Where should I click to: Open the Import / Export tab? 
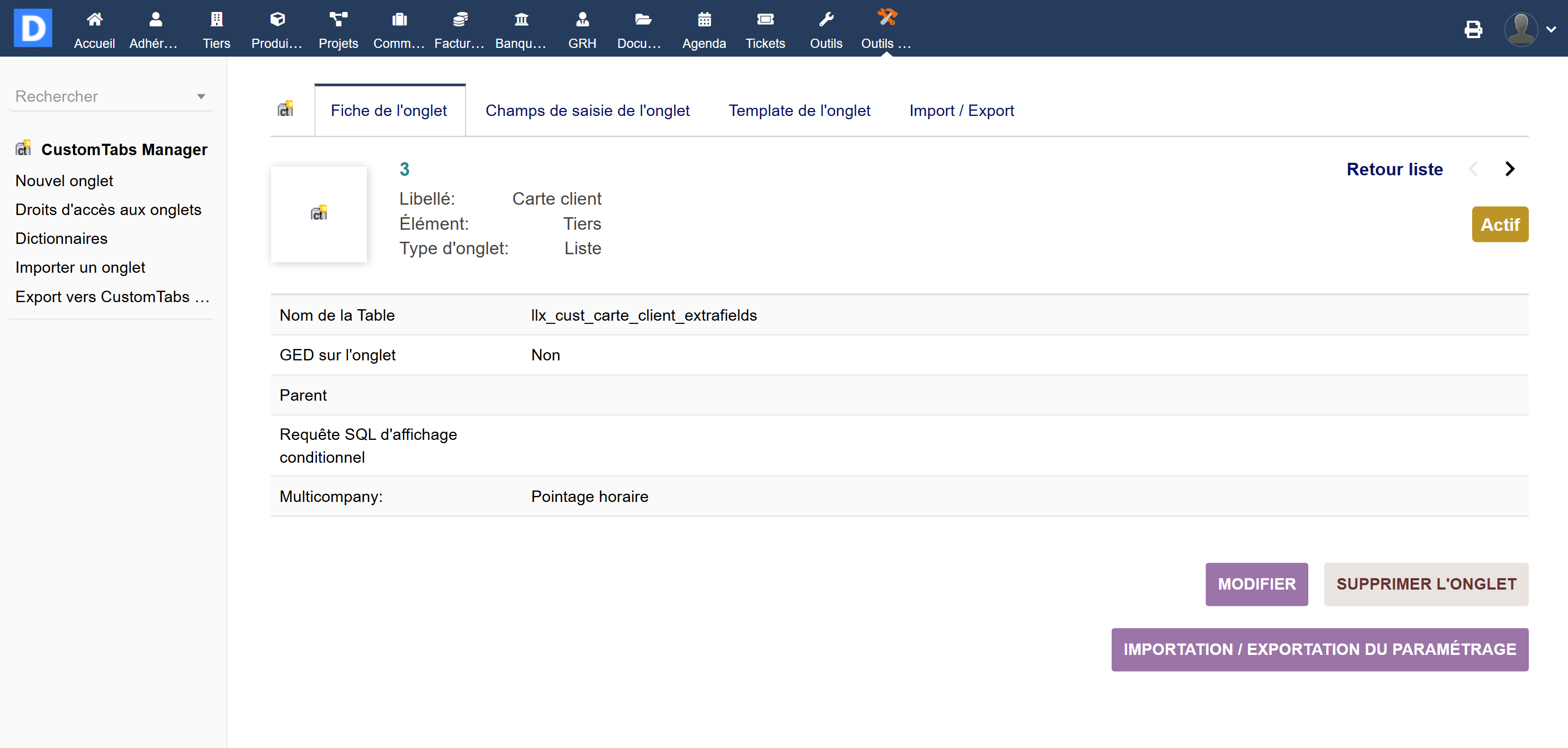(x=961, y=111)
